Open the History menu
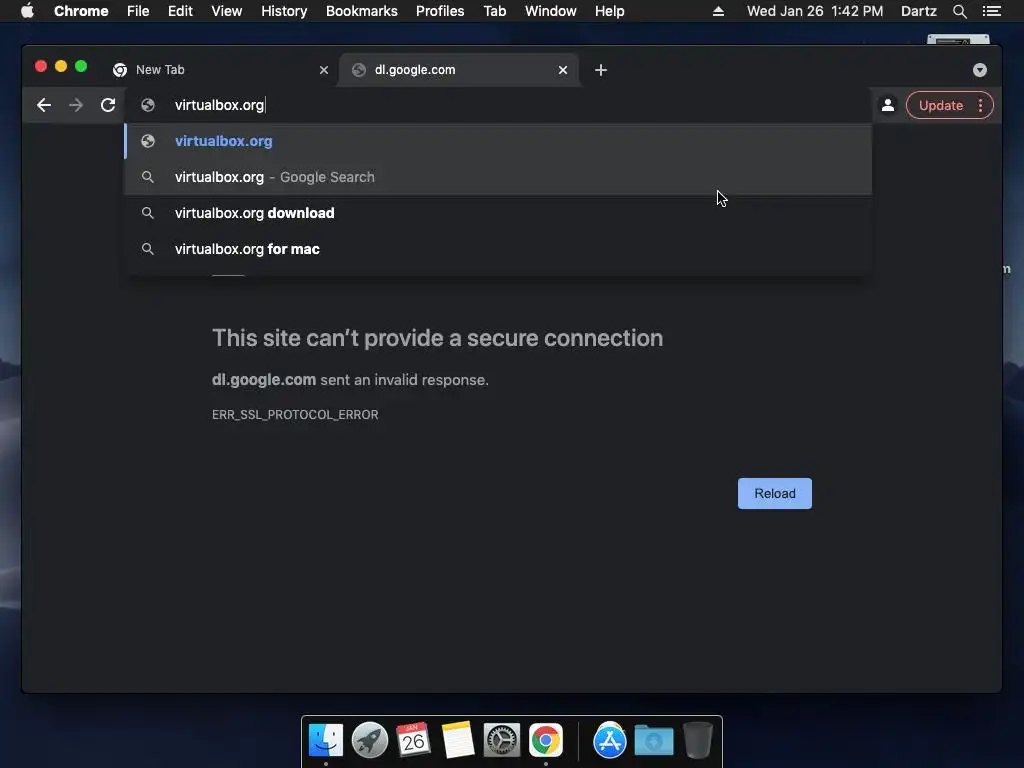 pyautogui.click(x=284, y=11)
